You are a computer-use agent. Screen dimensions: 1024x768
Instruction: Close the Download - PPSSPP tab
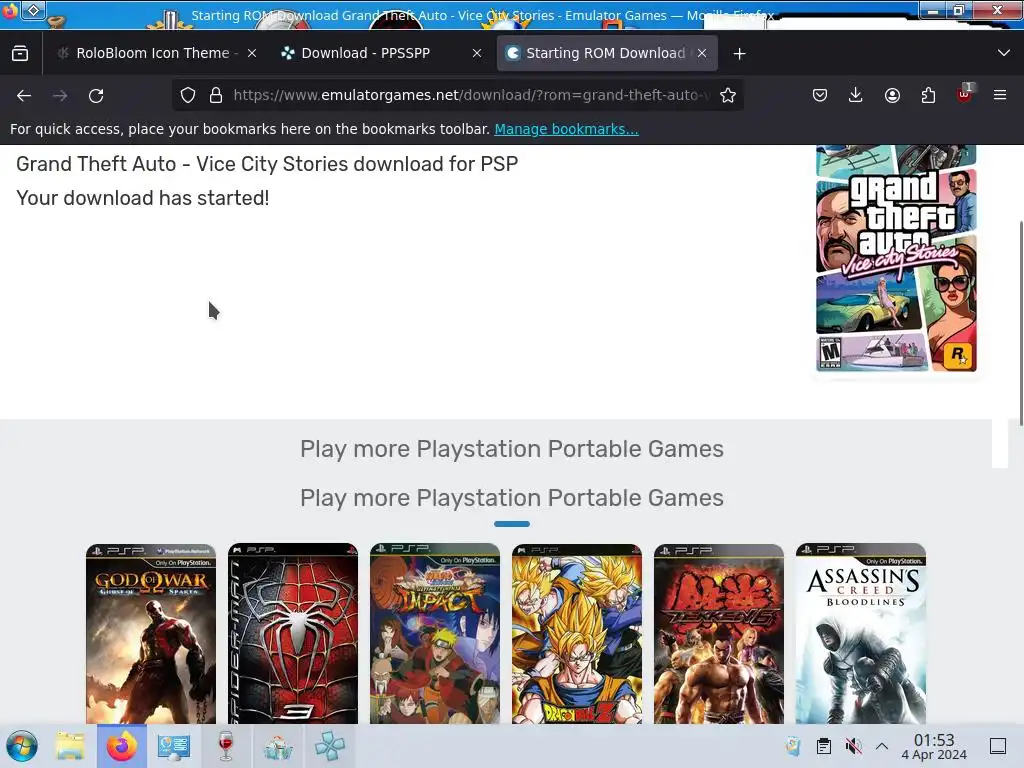click(x=477, y=54)
